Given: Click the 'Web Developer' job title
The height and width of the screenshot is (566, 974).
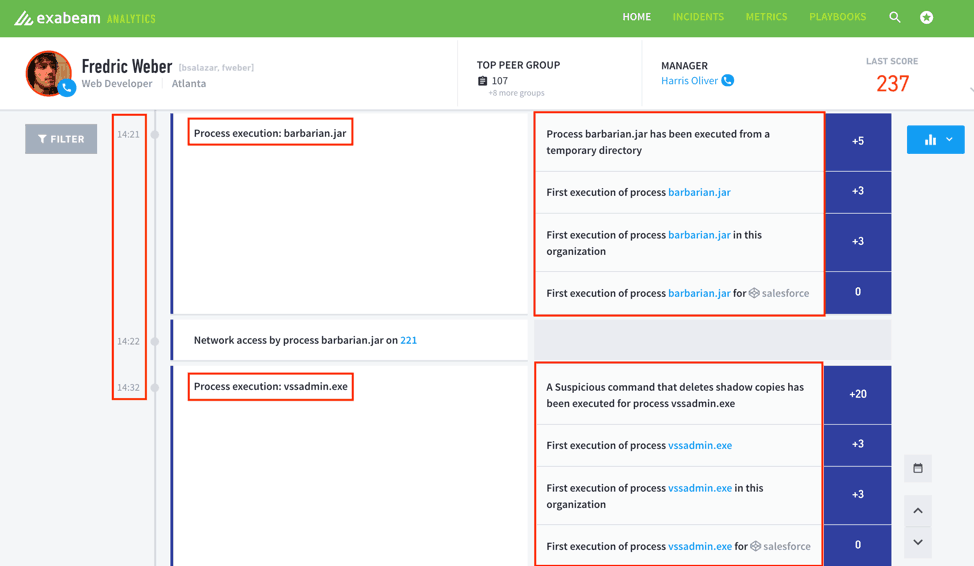Looking at the screenshot, I should (x=117, y=84).
